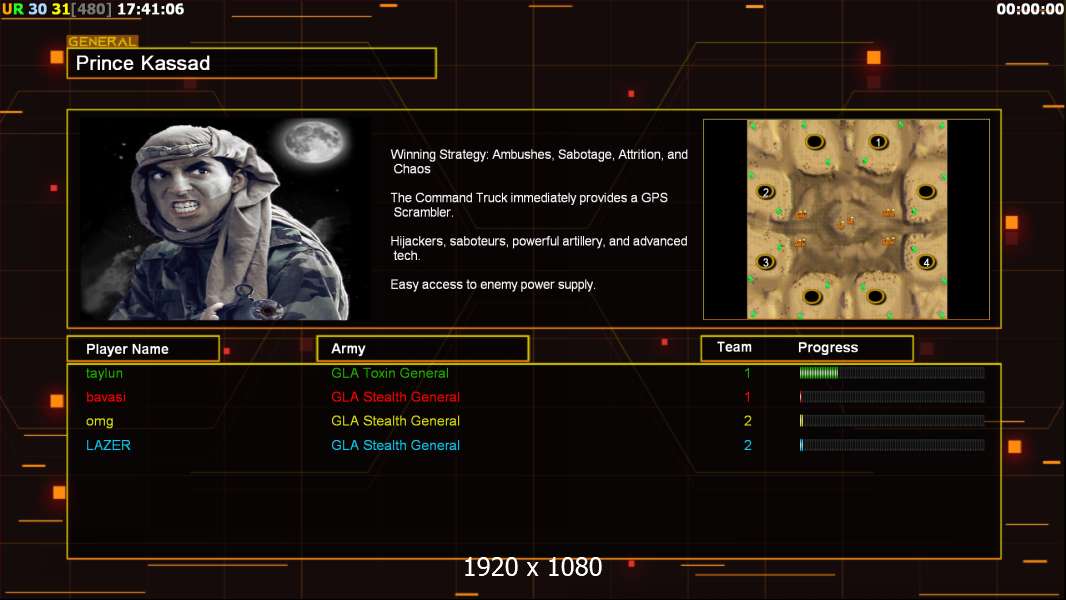
Task: Select player omg in the list
Action: pos(99,421)
